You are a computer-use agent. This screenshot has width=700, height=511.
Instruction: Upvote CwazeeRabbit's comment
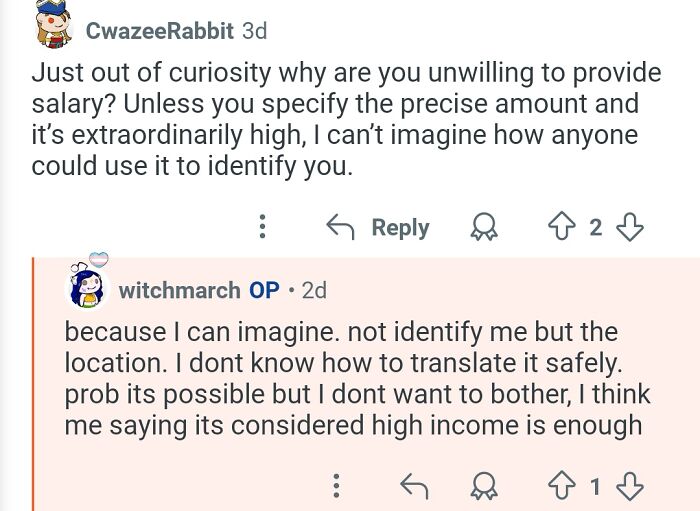point(562,227)
